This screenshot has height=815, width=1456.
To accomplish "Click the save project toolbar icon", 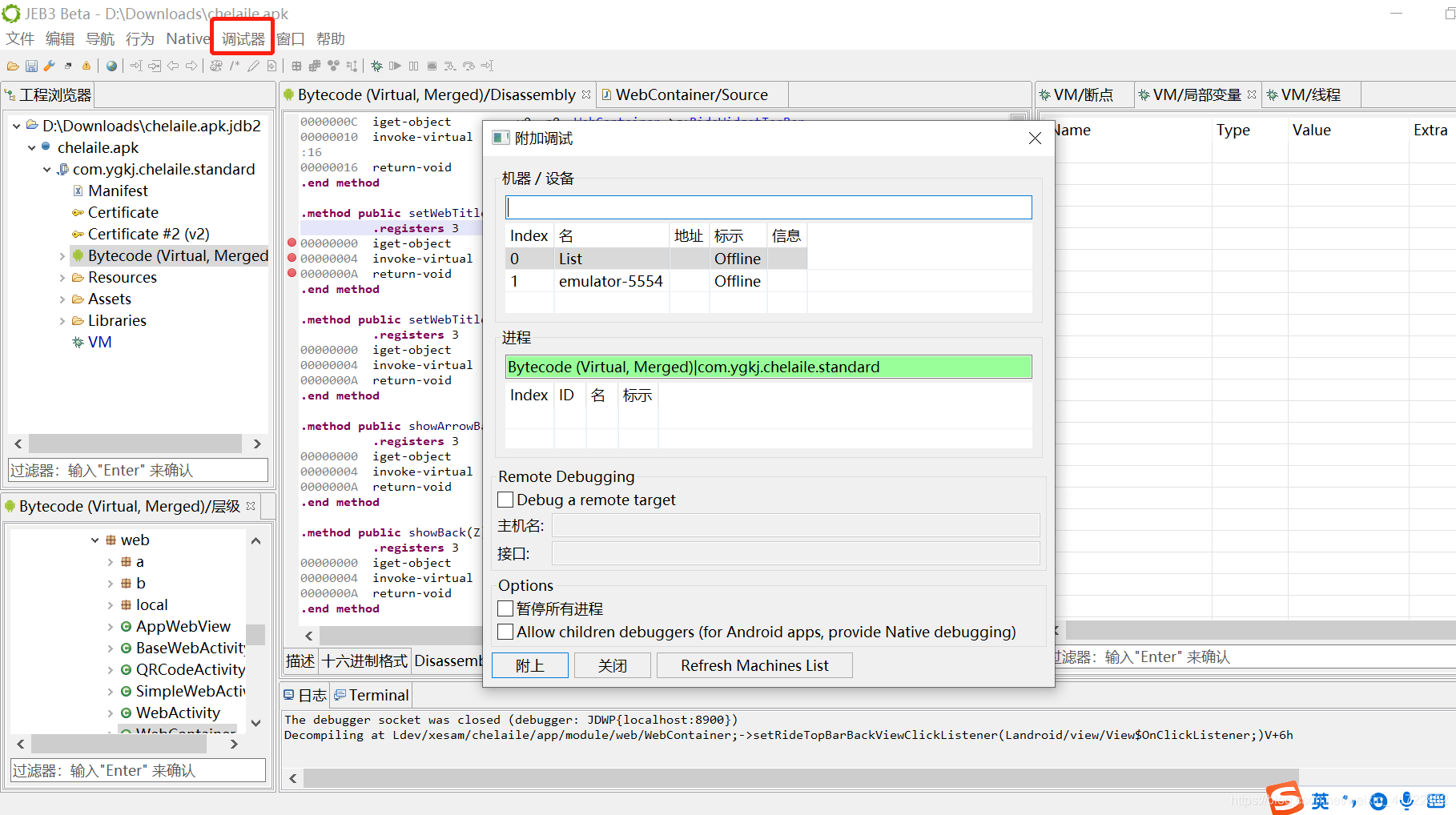I will pyautogui.click(x=31, y=66).
